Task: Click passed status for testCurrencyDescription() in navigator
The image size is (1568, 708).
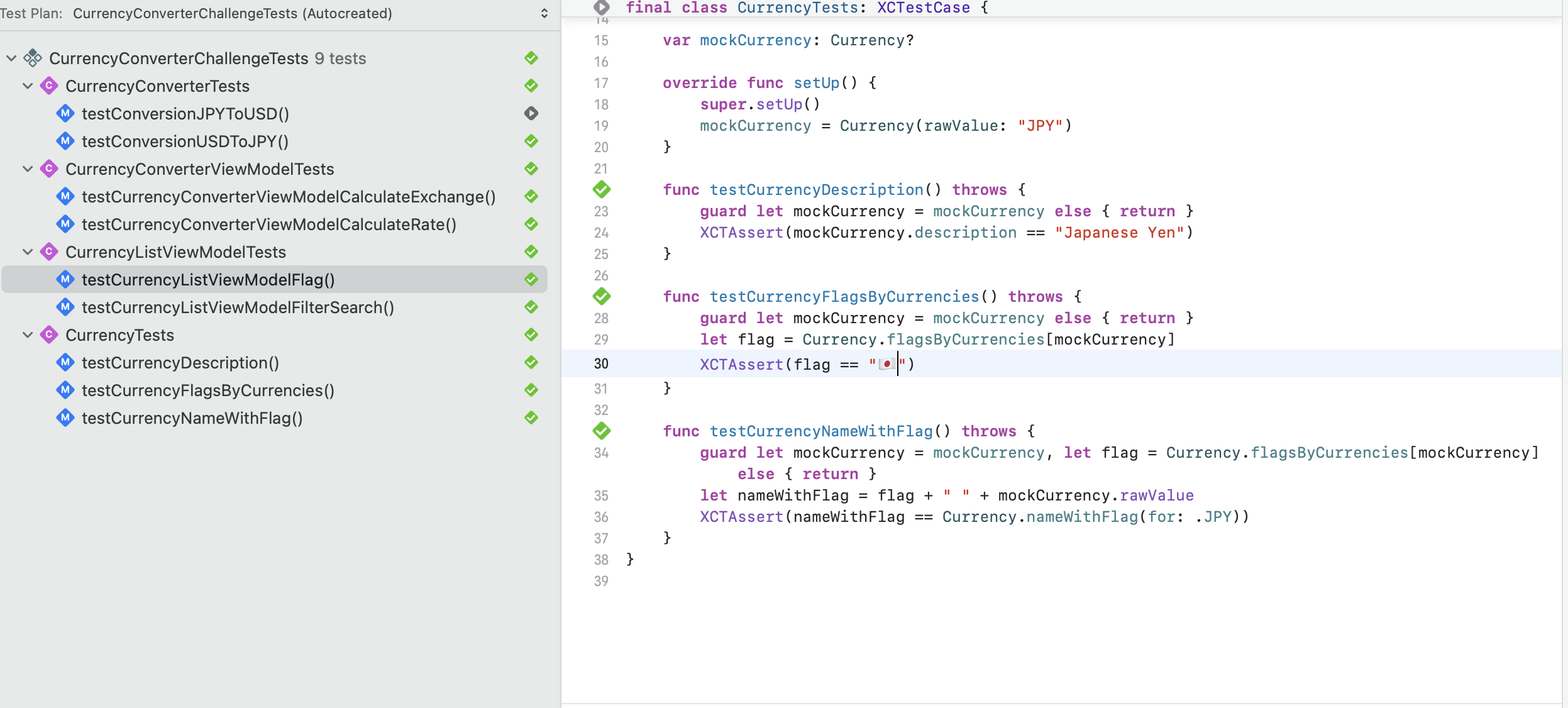Action: [x=531, y=362]
